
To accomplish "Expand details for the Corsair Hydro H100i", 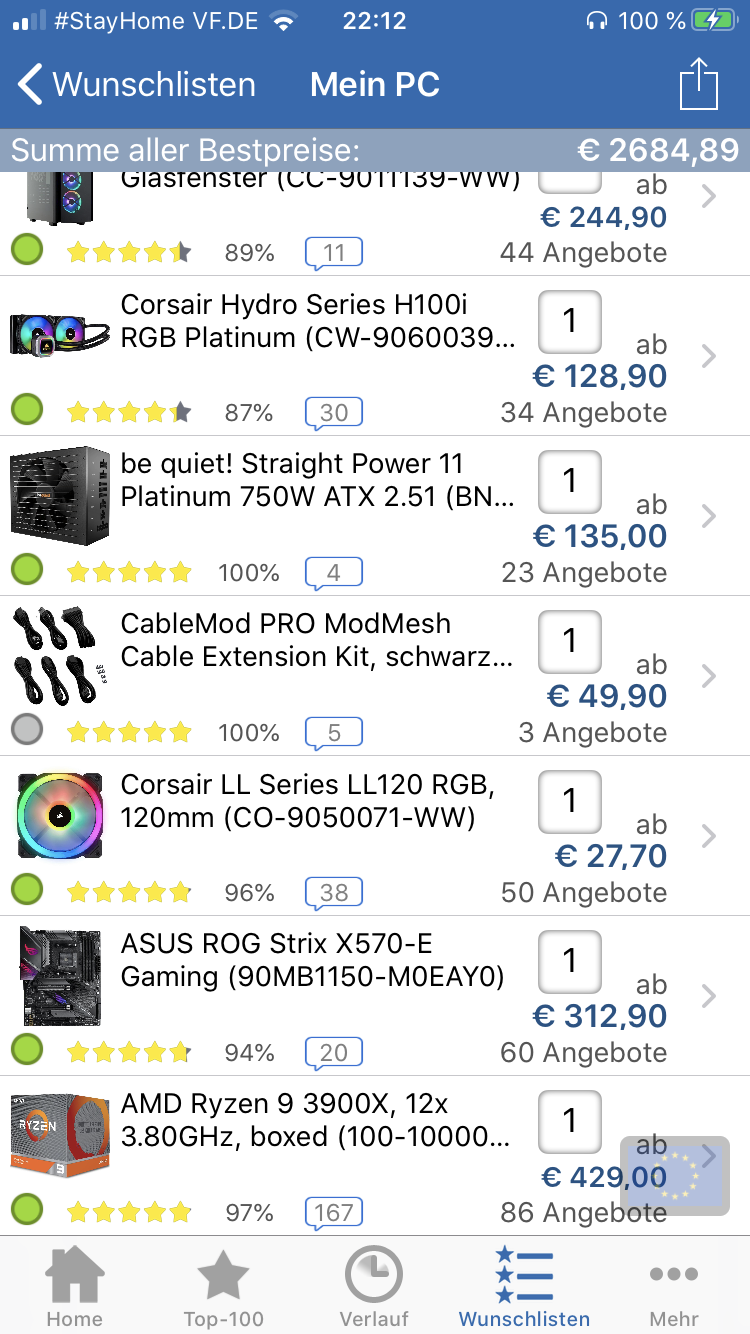I will pos(709,356).
